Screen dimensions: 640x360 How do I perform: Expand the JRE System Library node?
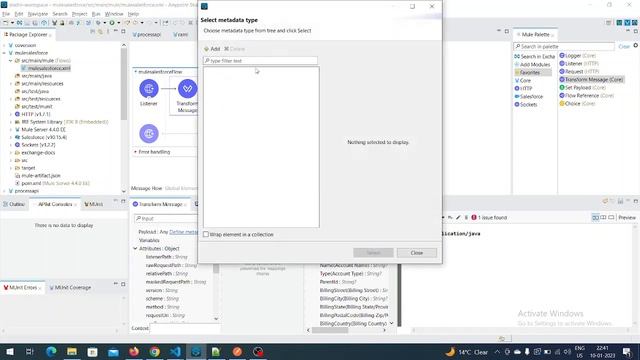click(11, 122)
